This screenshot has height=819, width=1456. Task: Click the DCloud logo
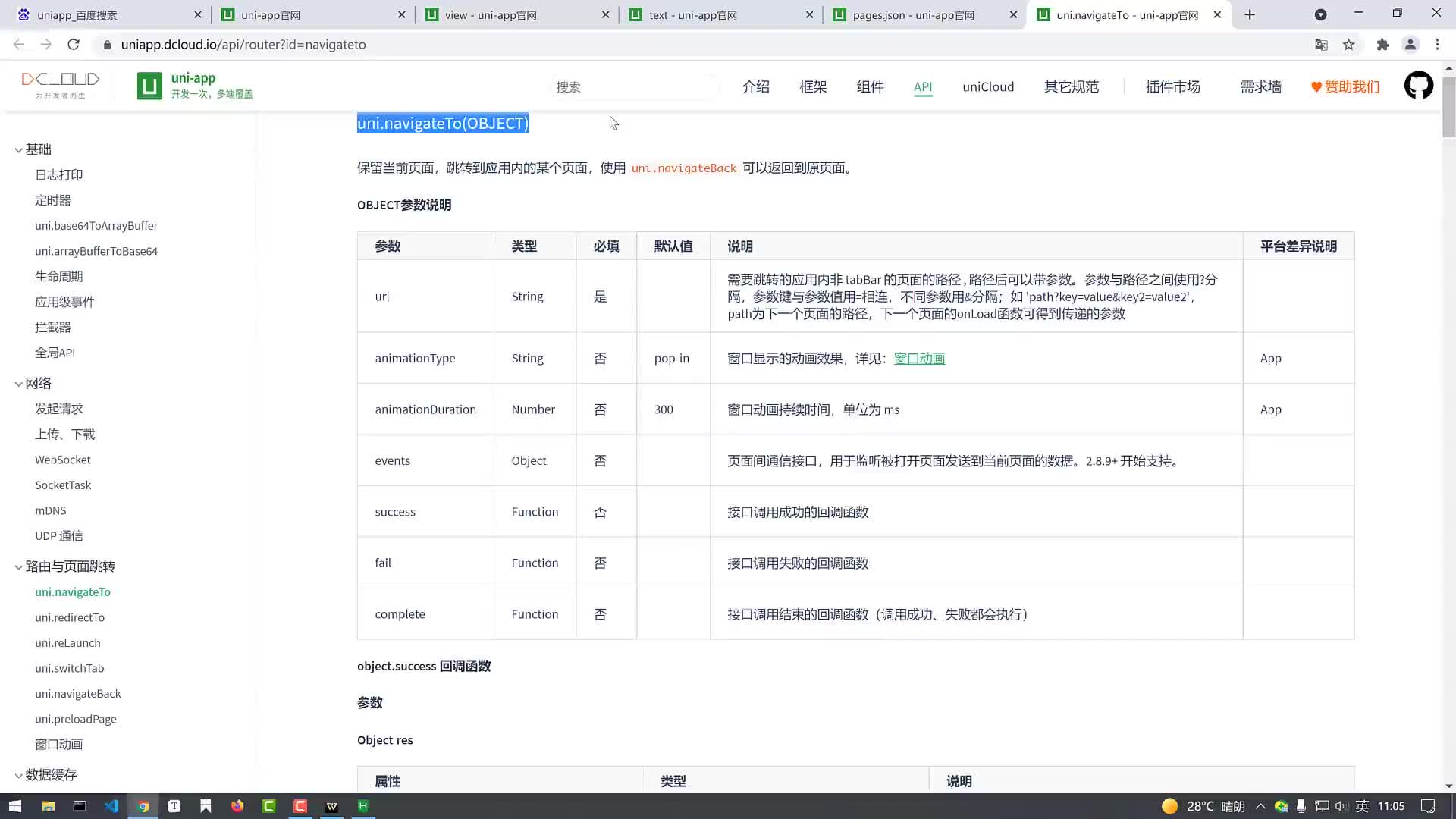(61, 85)
